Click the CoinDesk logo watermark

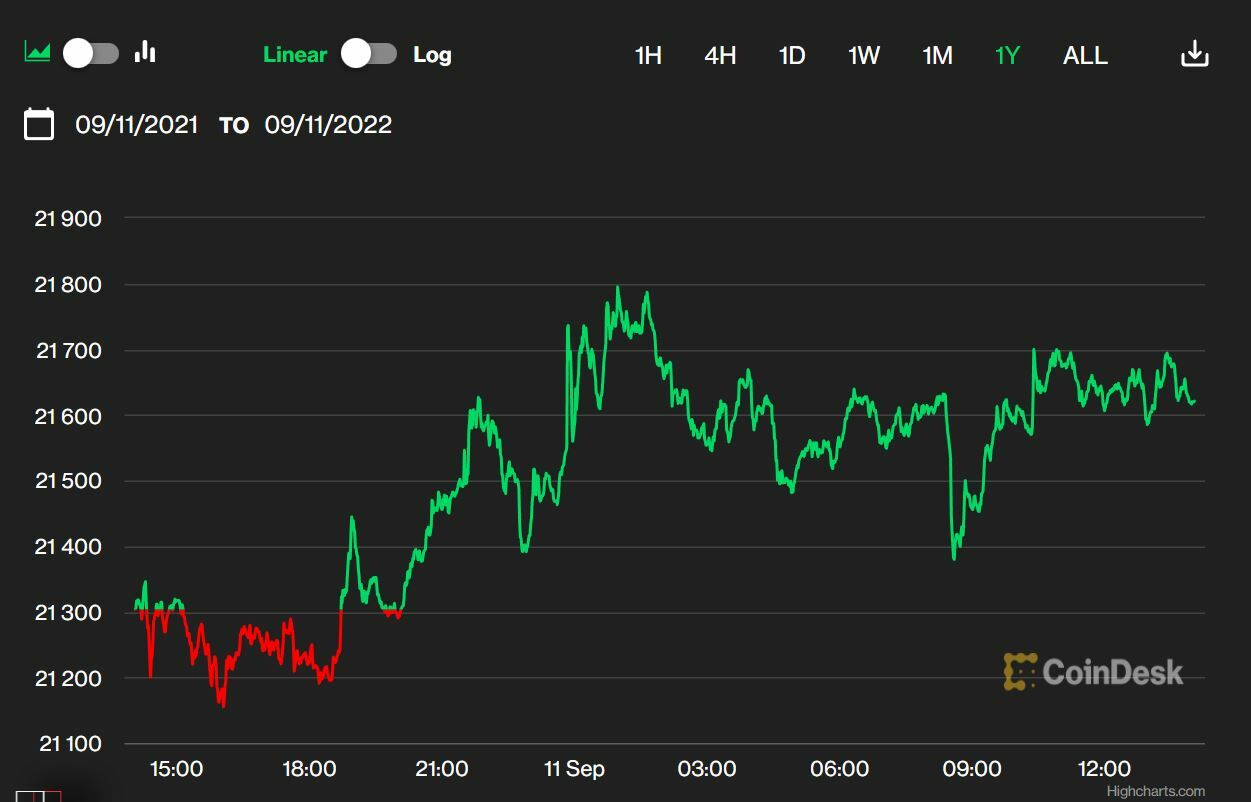click(1093, 672)
